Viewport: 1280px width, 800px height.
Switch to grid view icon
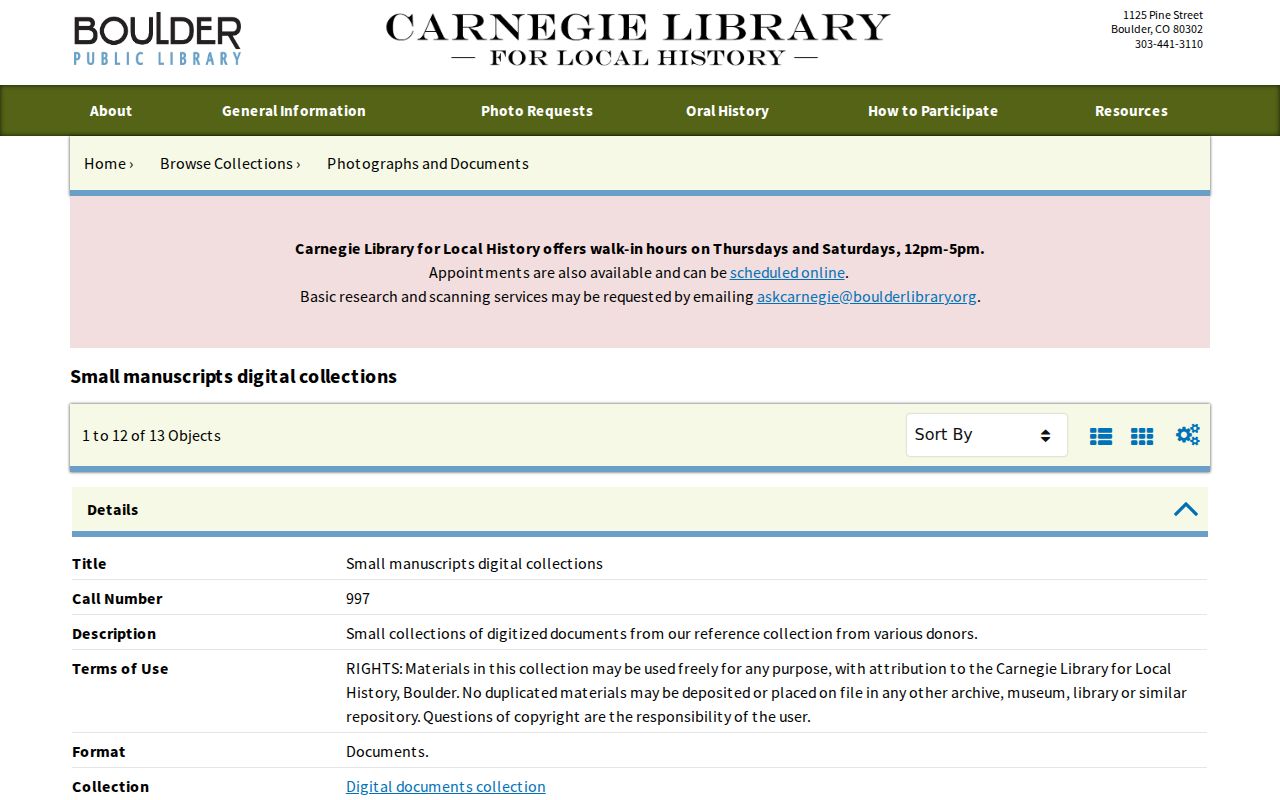[x=1142, y=436]
